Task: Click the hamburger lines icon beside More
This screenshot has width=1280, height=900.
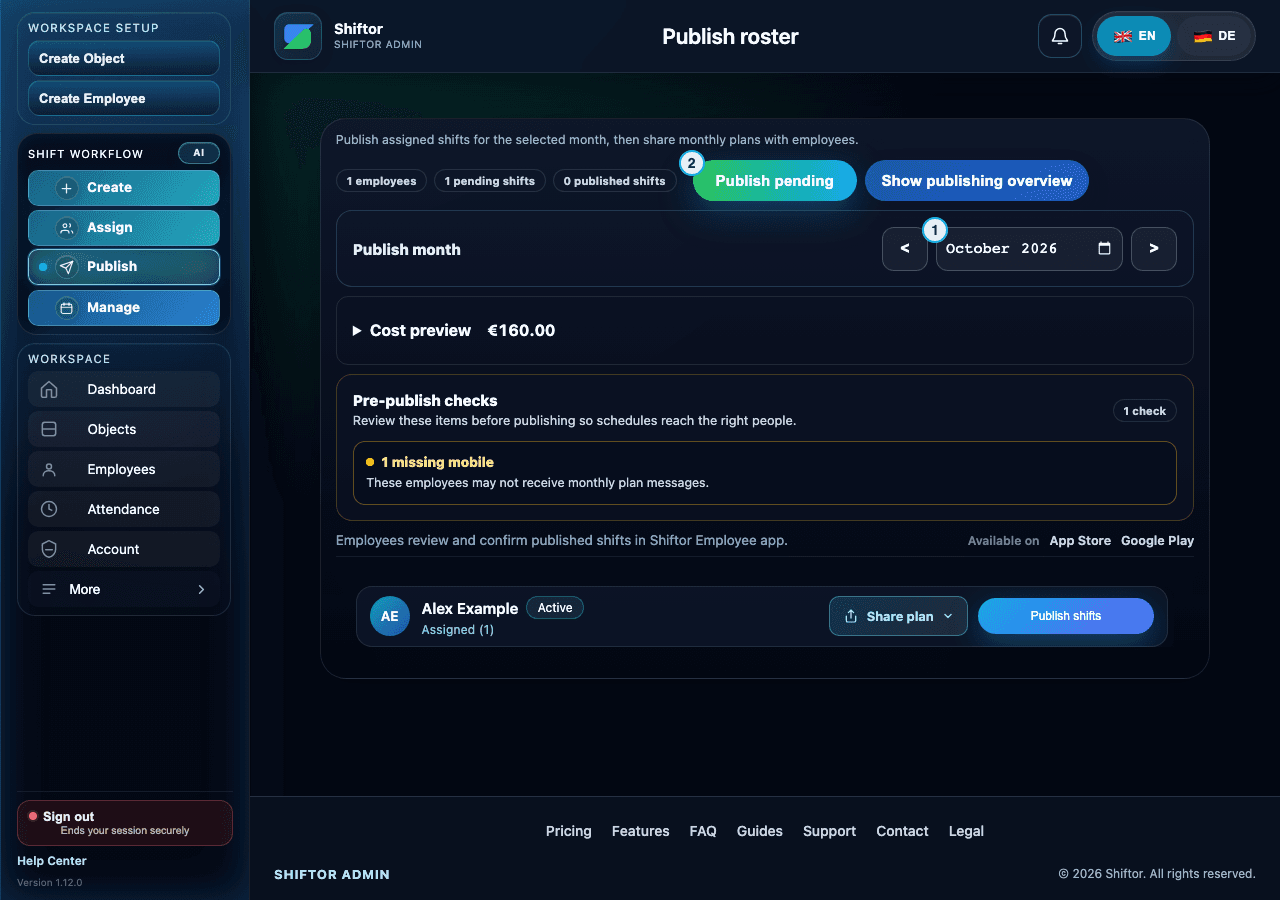Action: (x=49, y=589)
